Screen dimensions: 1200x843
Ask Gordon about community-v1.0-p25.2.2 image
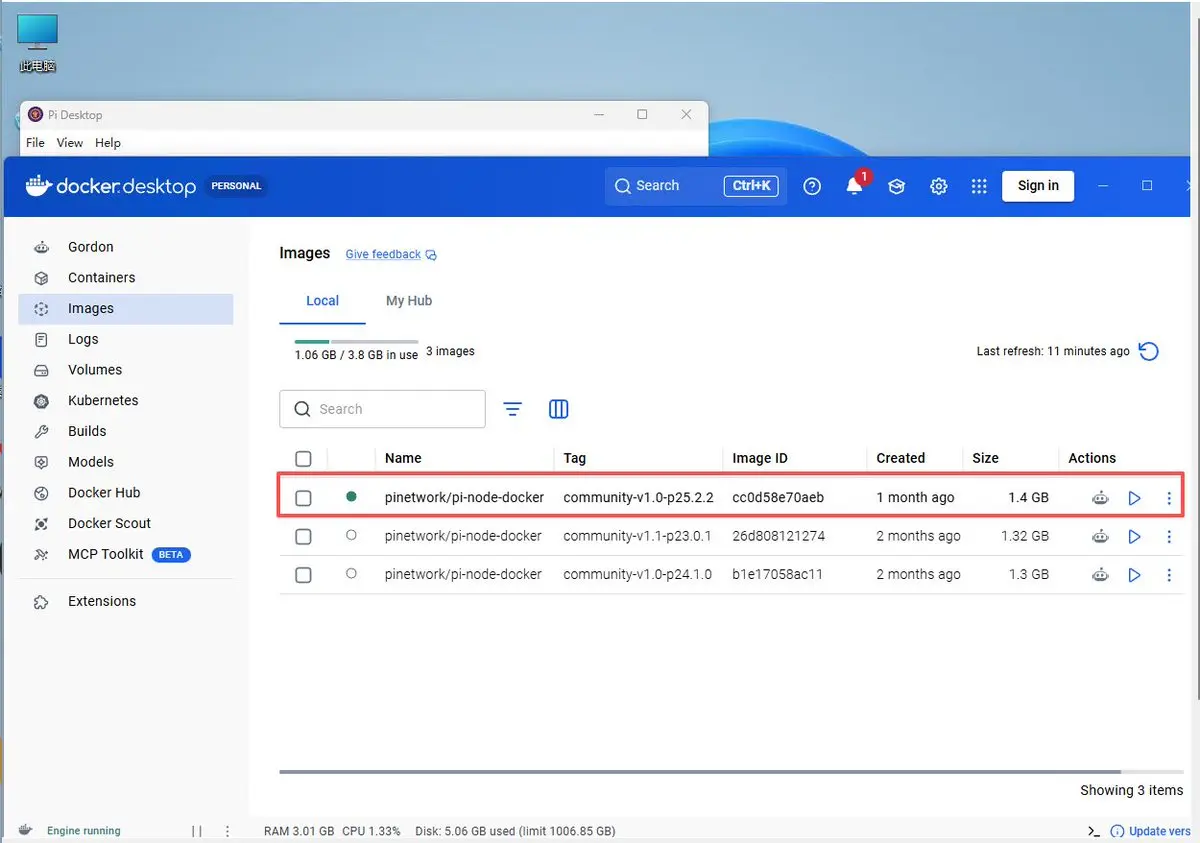(1100, 498)
